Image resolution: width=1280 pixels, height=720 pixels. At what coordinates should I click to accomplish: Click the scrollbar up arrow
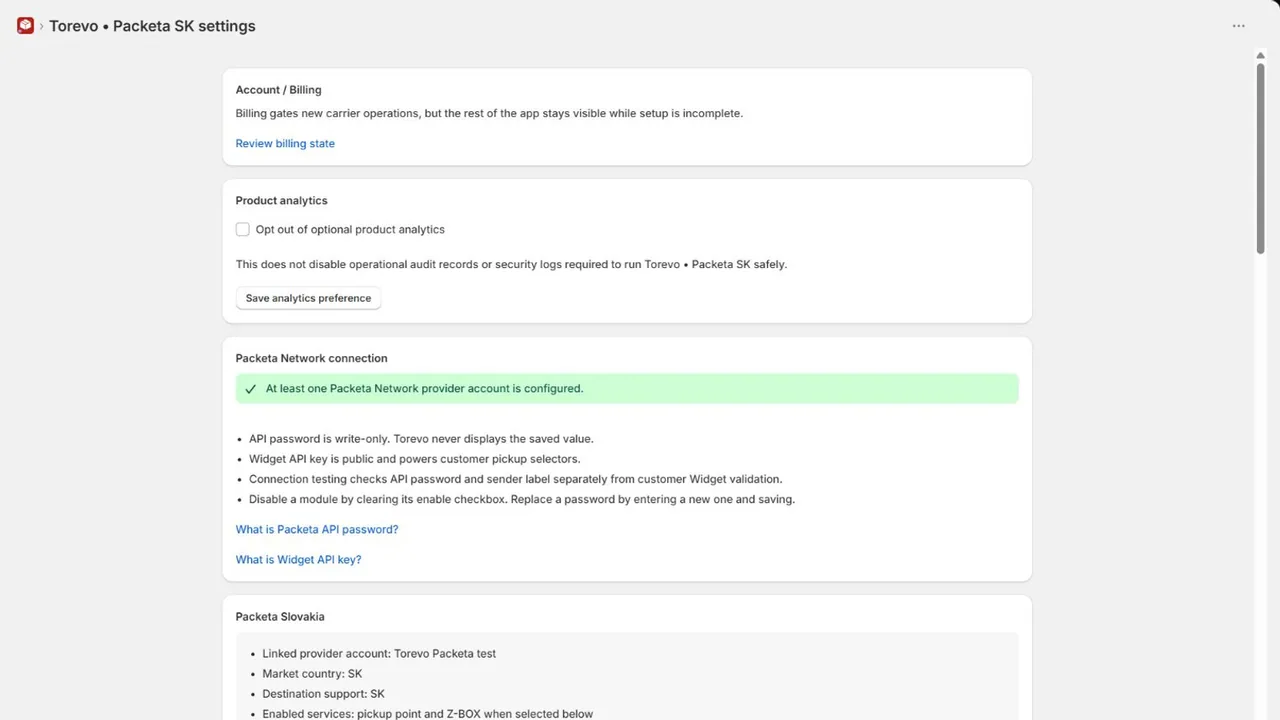point(1261,55)
